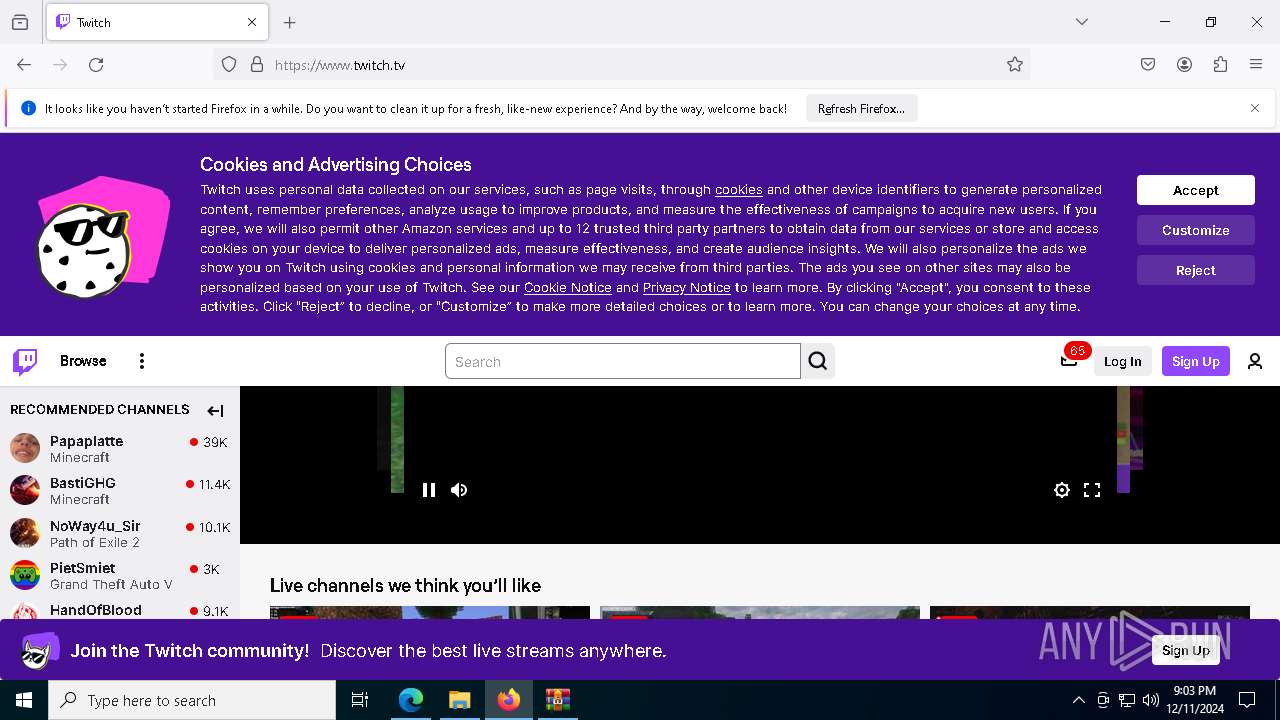Open BastiGHG's channel
1280x720 pixels.
point(120,491)
